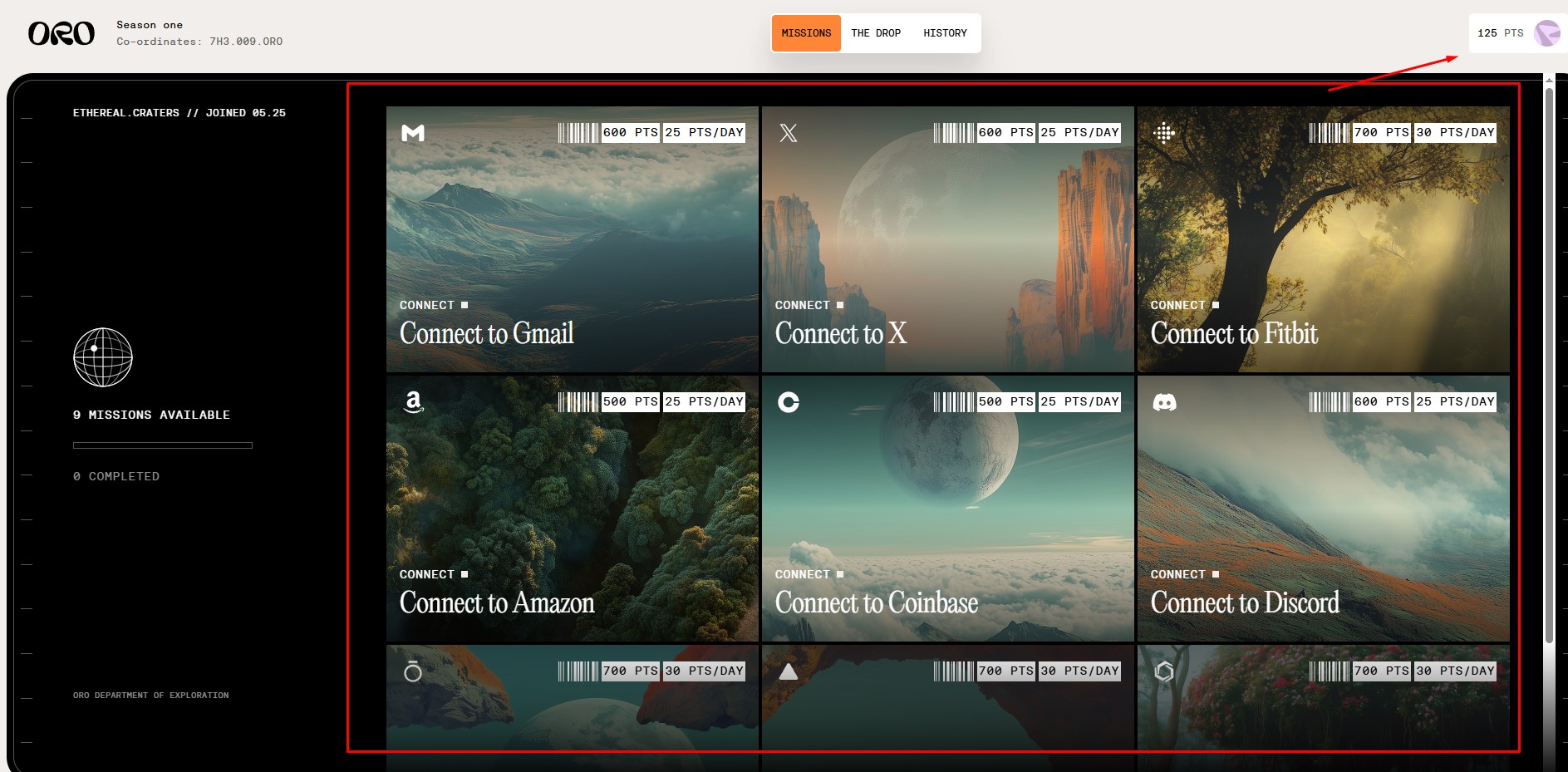Screen dimensions: 1568x772
Task: Click the Discord logo icon
Action: [1164, 402]
